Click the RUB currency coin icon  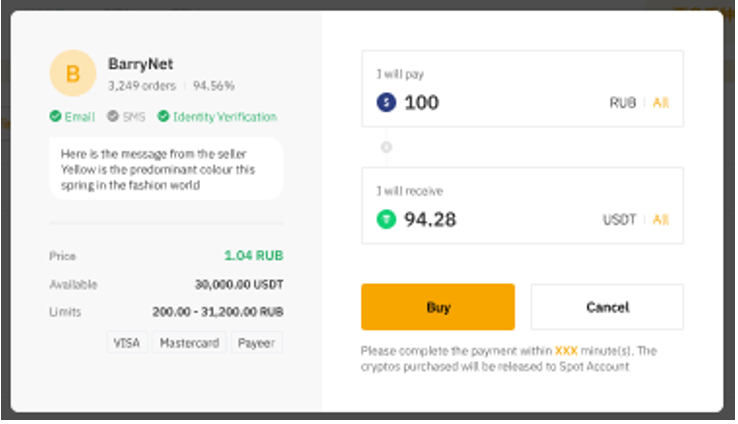386,102
